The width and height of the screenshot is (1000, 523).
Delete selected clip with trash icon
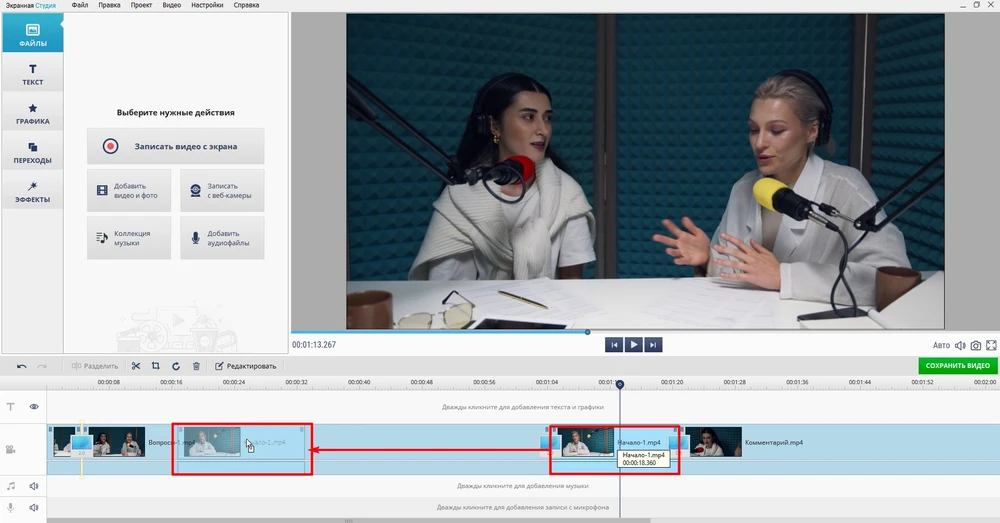point(196,366)
